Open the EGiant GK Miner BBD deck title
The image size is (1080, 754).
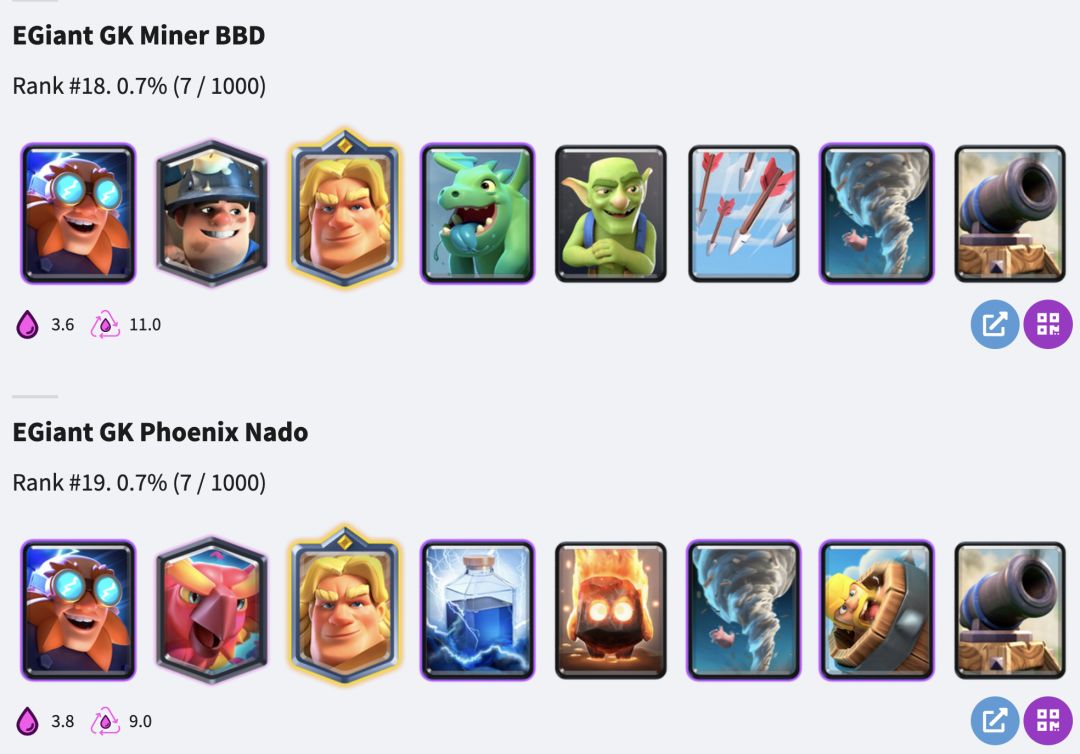138,35
